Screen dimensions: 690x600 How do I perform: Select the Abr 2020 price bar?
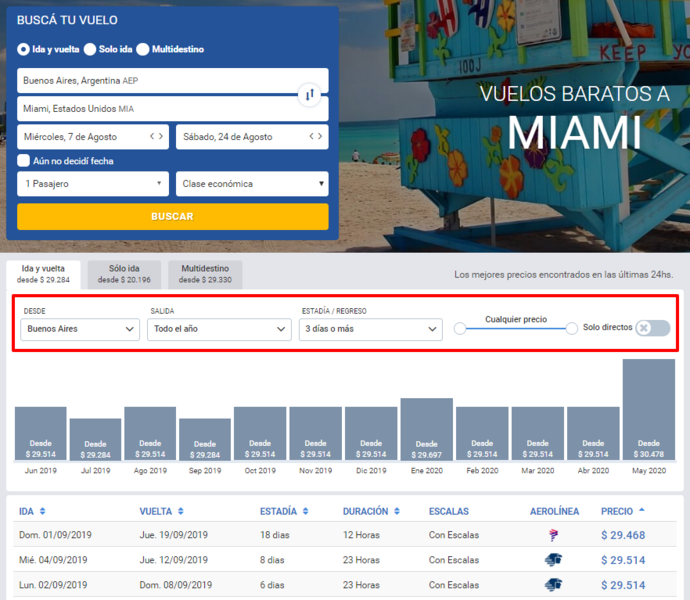pos(593,433)
